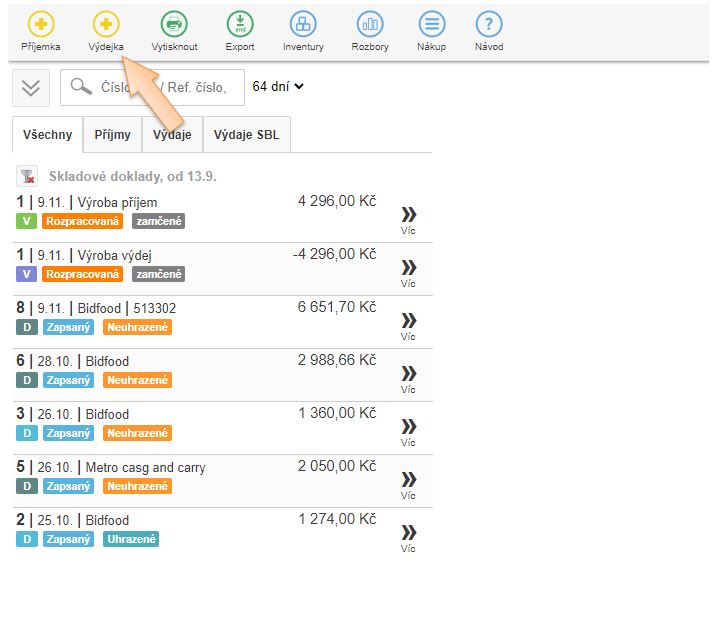Switch to the Příjmy tab

click(x=112, y=134)
